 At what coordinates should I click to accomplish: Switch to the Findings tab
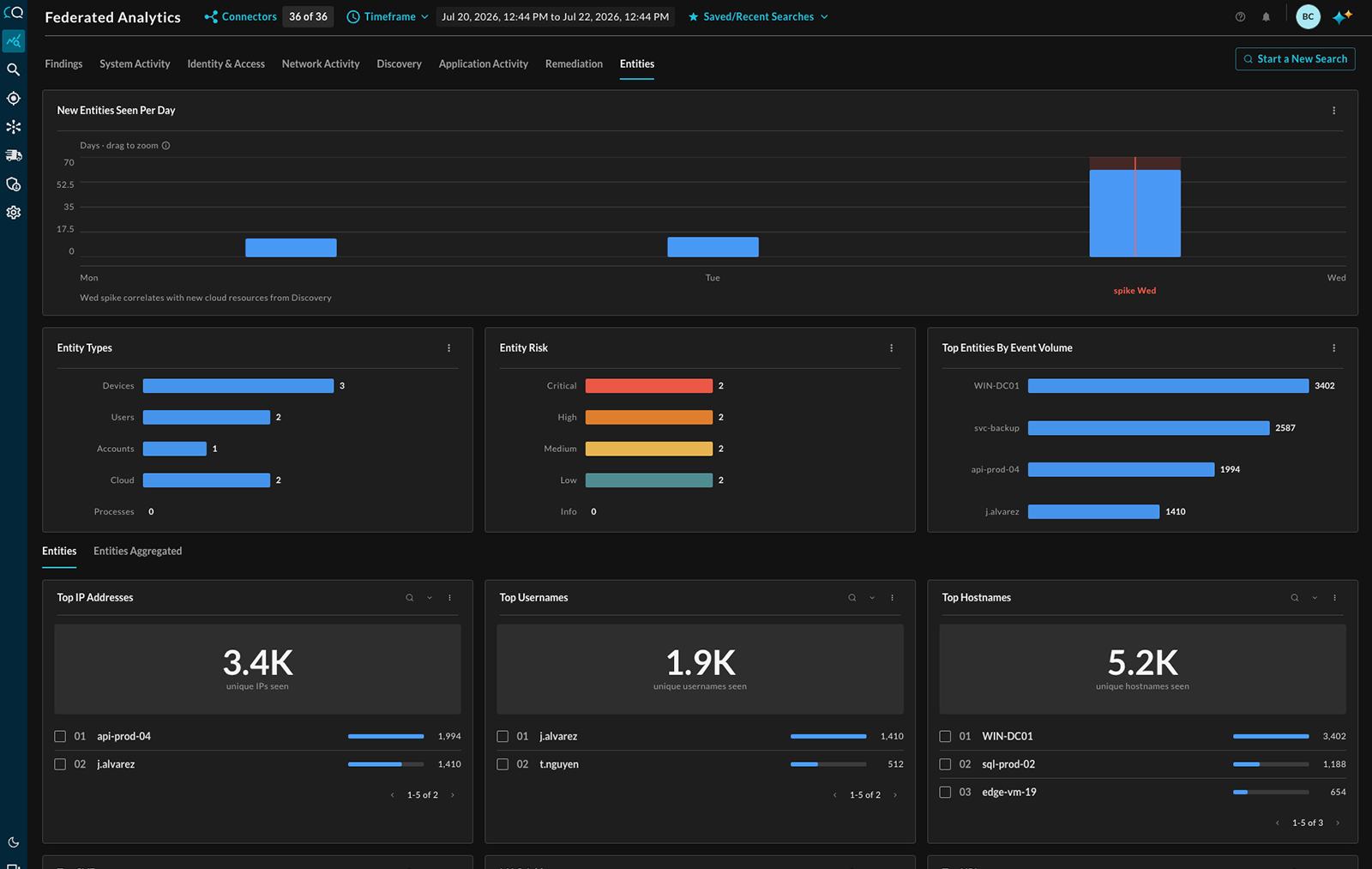coord(63,64)
